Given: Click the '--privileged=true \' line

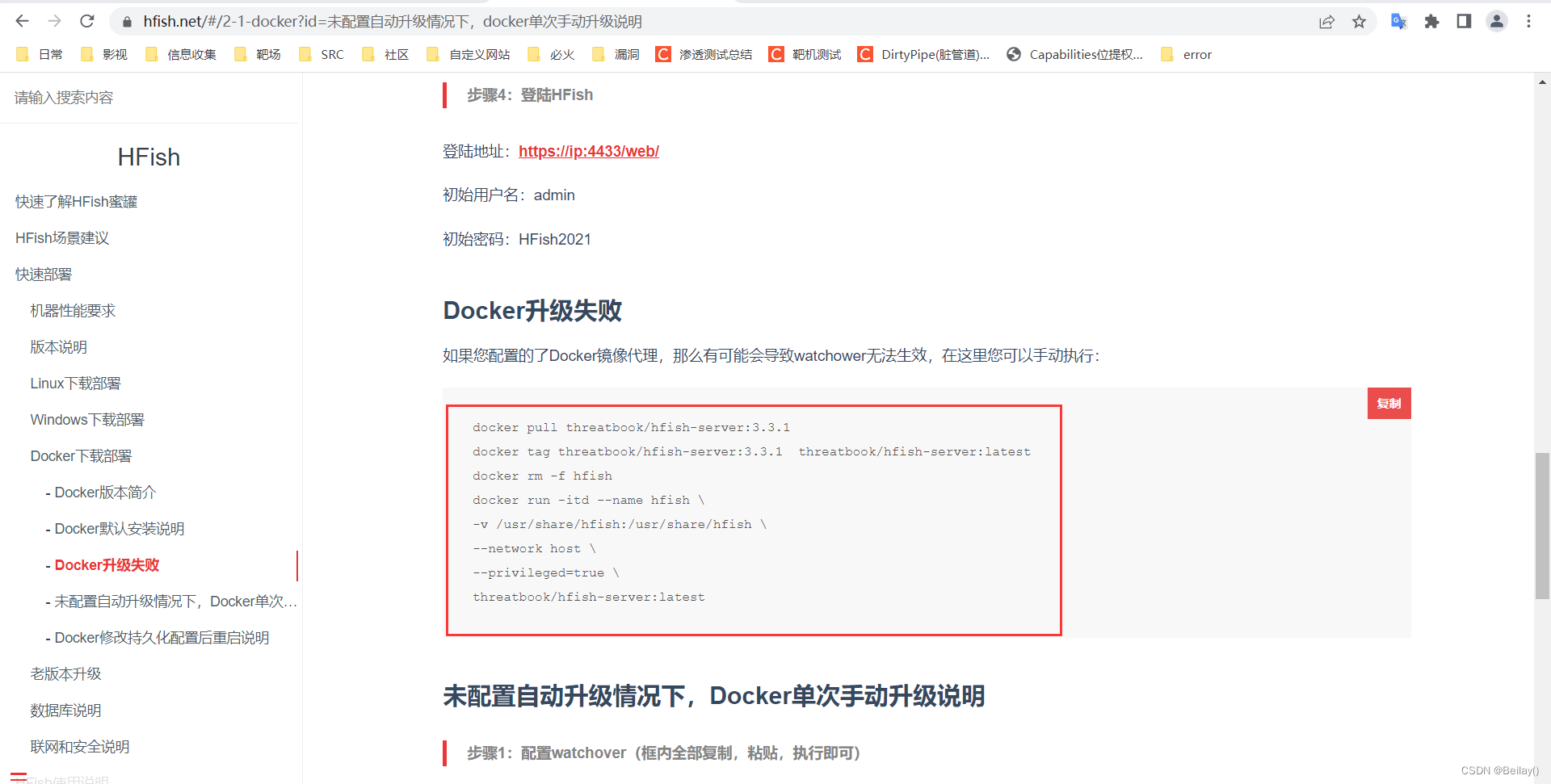Looking at the screenshot, I should (546, 573).
